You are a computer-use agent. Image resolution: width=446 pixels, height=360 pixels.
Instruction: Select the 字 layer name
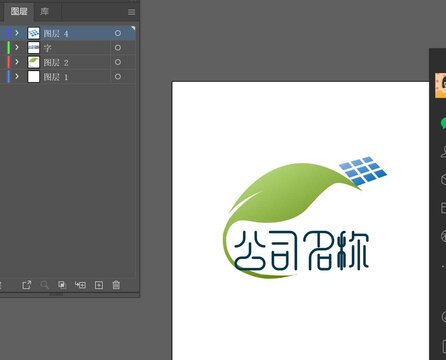pos(48,48)
